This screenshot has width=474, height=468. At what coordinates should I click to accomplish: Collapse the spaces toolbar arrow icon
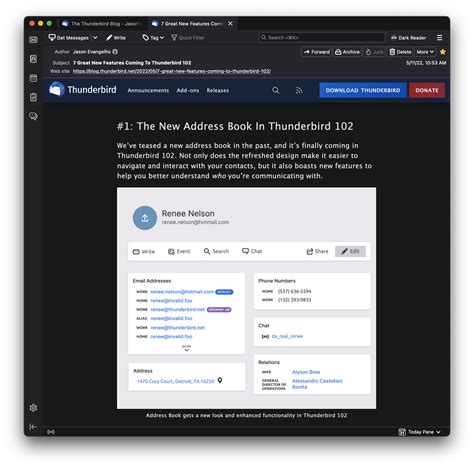click(33, 427)
